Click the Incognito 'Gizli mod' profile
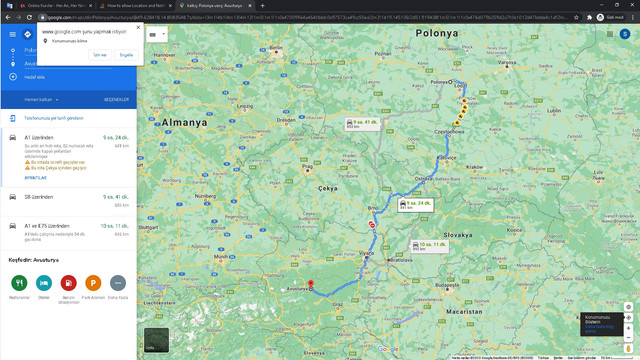640x360 pixels. coord(611,17)
